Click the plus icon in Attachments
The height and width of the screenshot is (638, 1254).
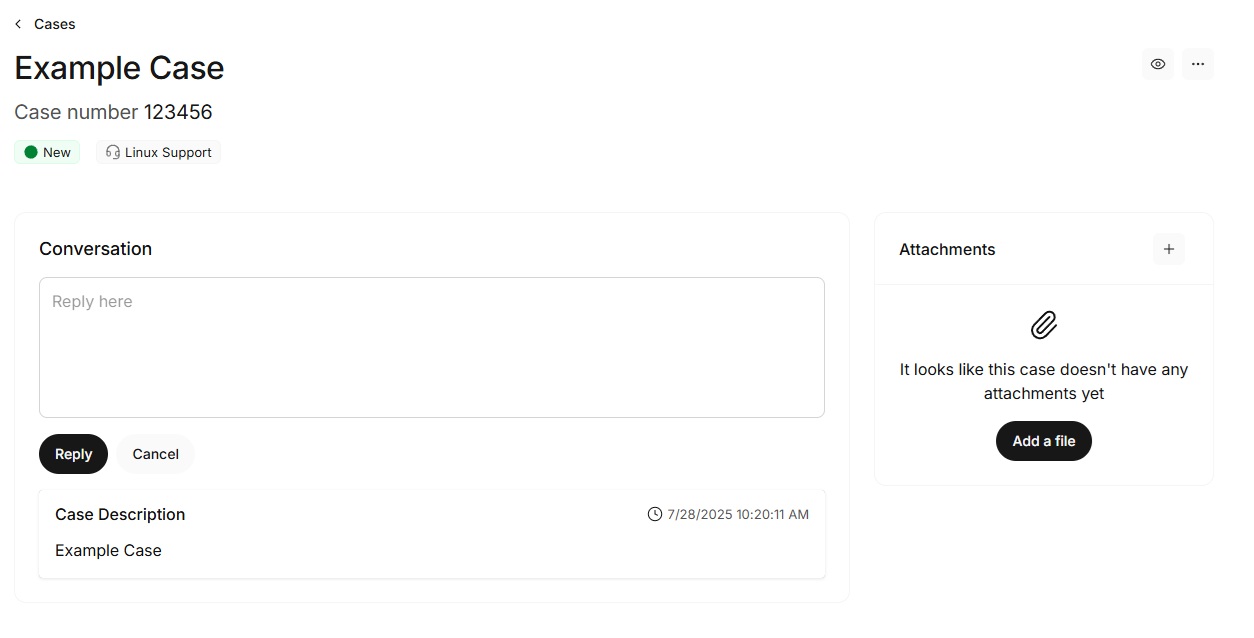pyautogui.click(x=1169, y=249)
